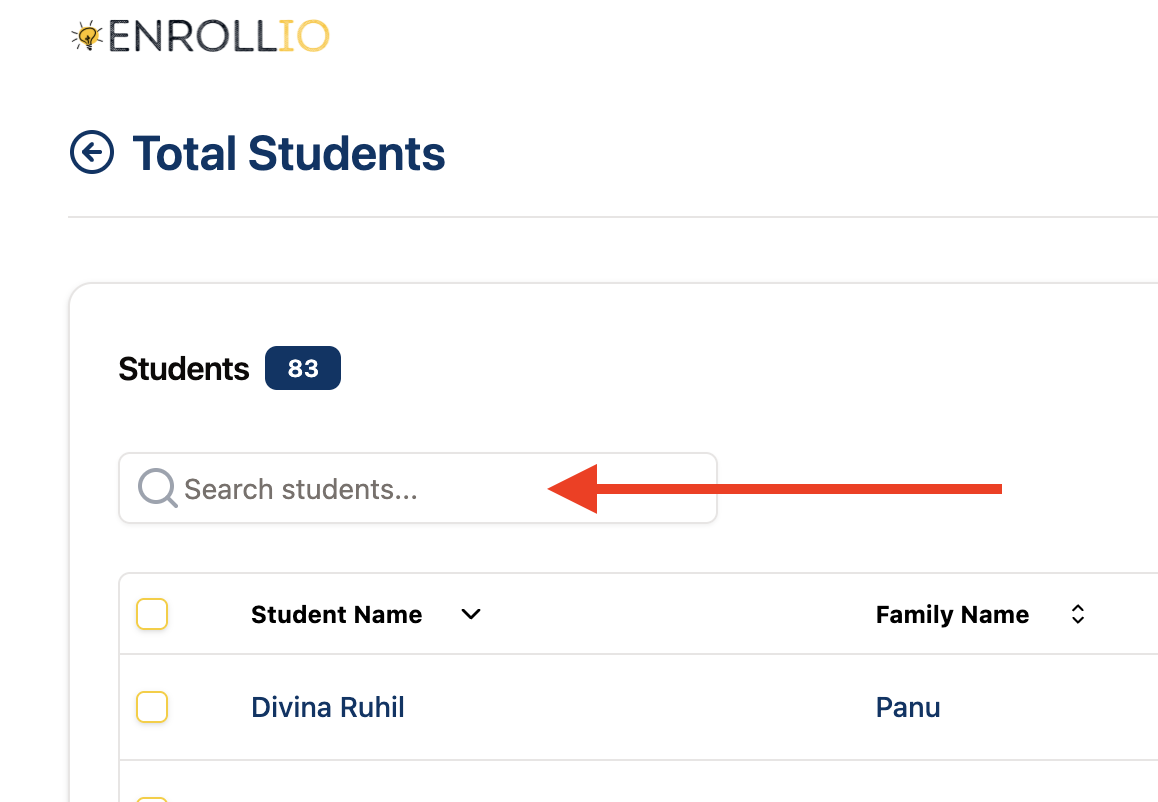The height and width of the screenshot is (802, 1158).
Task: Expand the Student Name sort chevron
Action: [470, 614]
